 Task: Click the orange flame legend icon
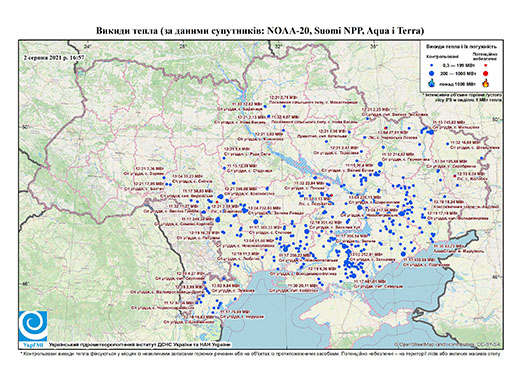[x=486, y=83]
